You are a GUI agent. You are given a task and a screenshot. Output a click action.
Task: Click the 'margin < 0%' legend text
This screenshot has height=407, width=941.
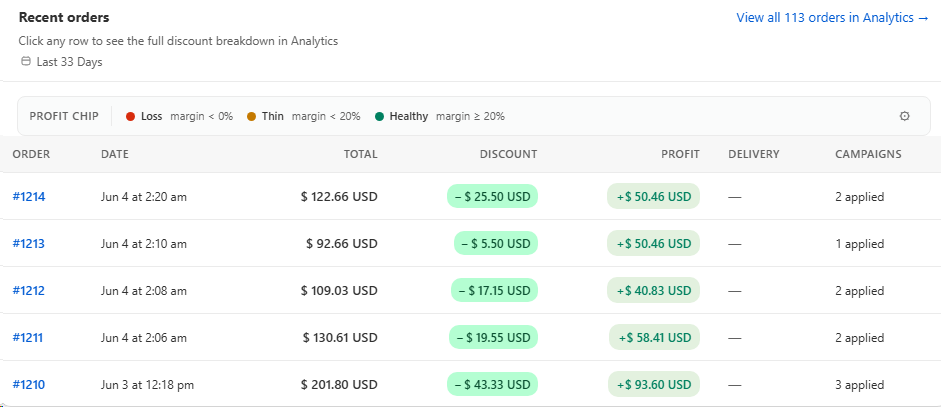[202, 116]
